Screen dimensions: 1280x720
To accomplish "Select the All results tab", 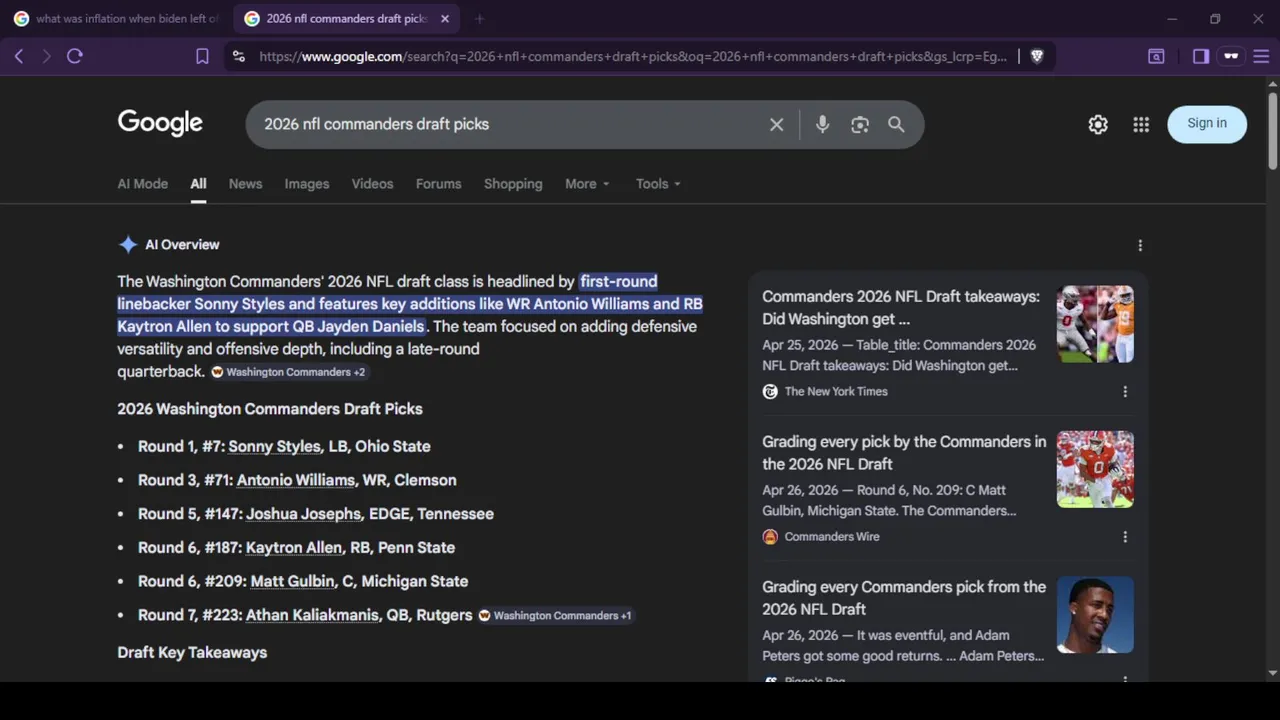I will pos(198,184).
